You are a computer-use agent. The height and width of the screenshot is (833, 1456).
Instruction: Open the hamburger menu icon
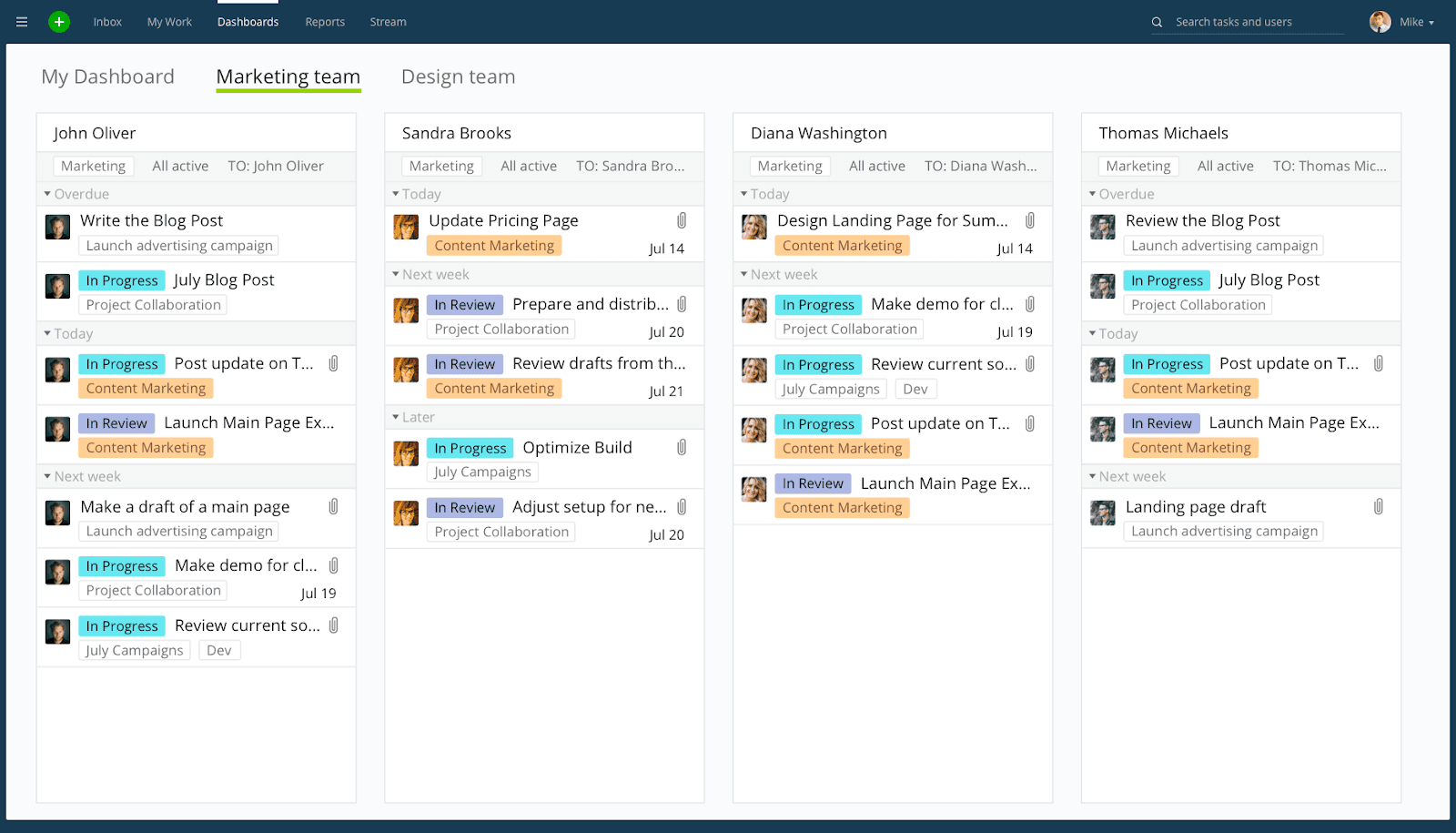pos(22,22)
